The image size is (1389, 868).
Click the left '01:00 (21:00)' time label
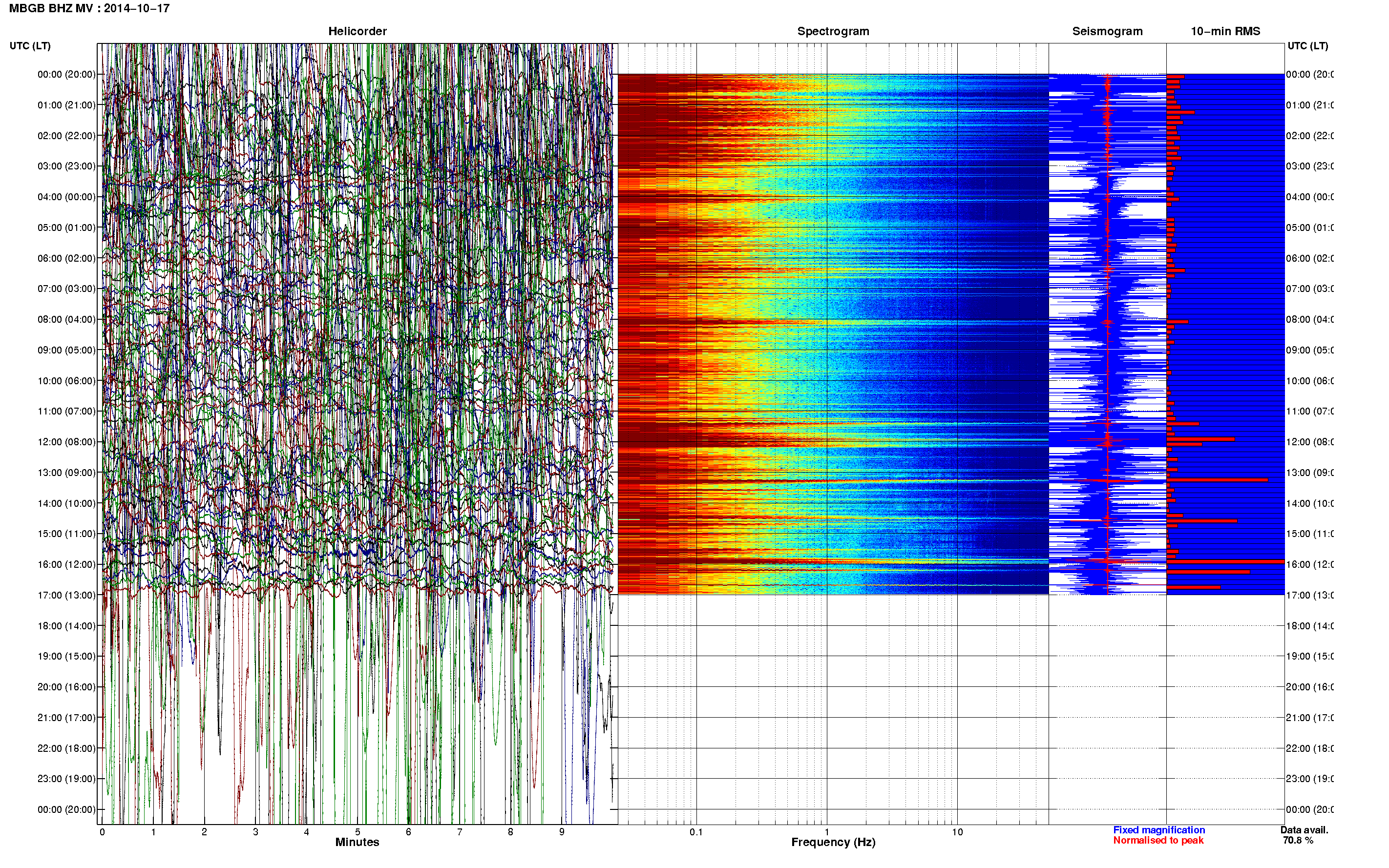66,105
